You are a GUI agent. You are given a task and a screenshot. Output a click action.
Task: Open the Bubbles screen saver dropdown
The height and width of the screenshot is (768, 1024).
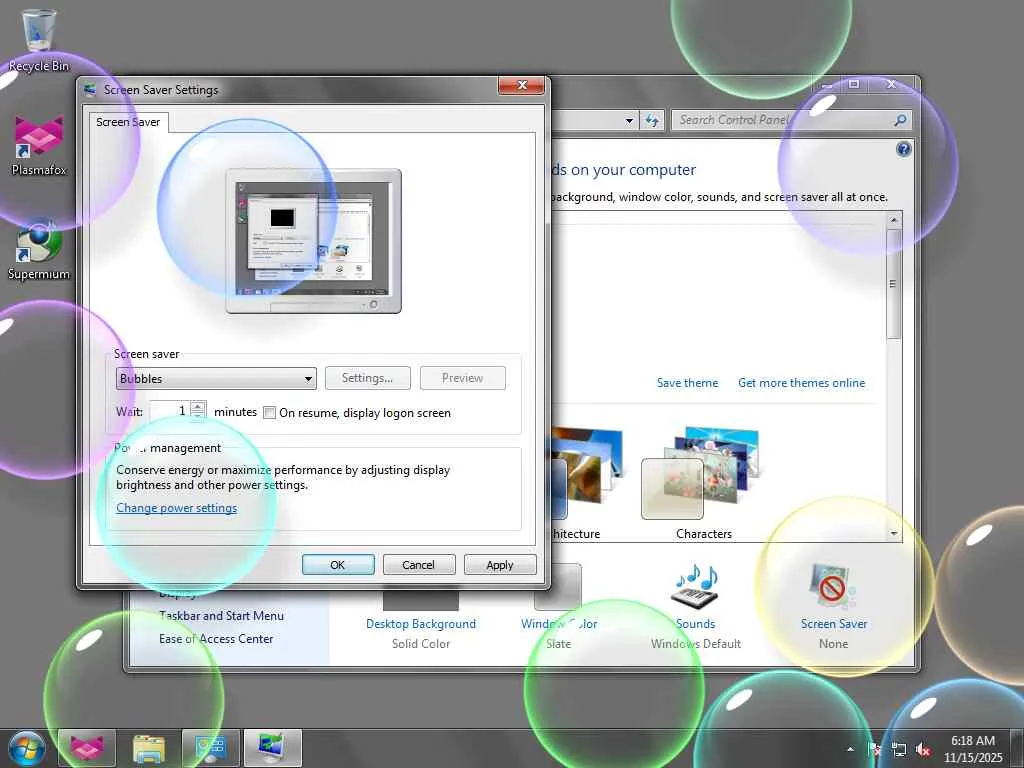pyautogui.click(x=216, y=379)
